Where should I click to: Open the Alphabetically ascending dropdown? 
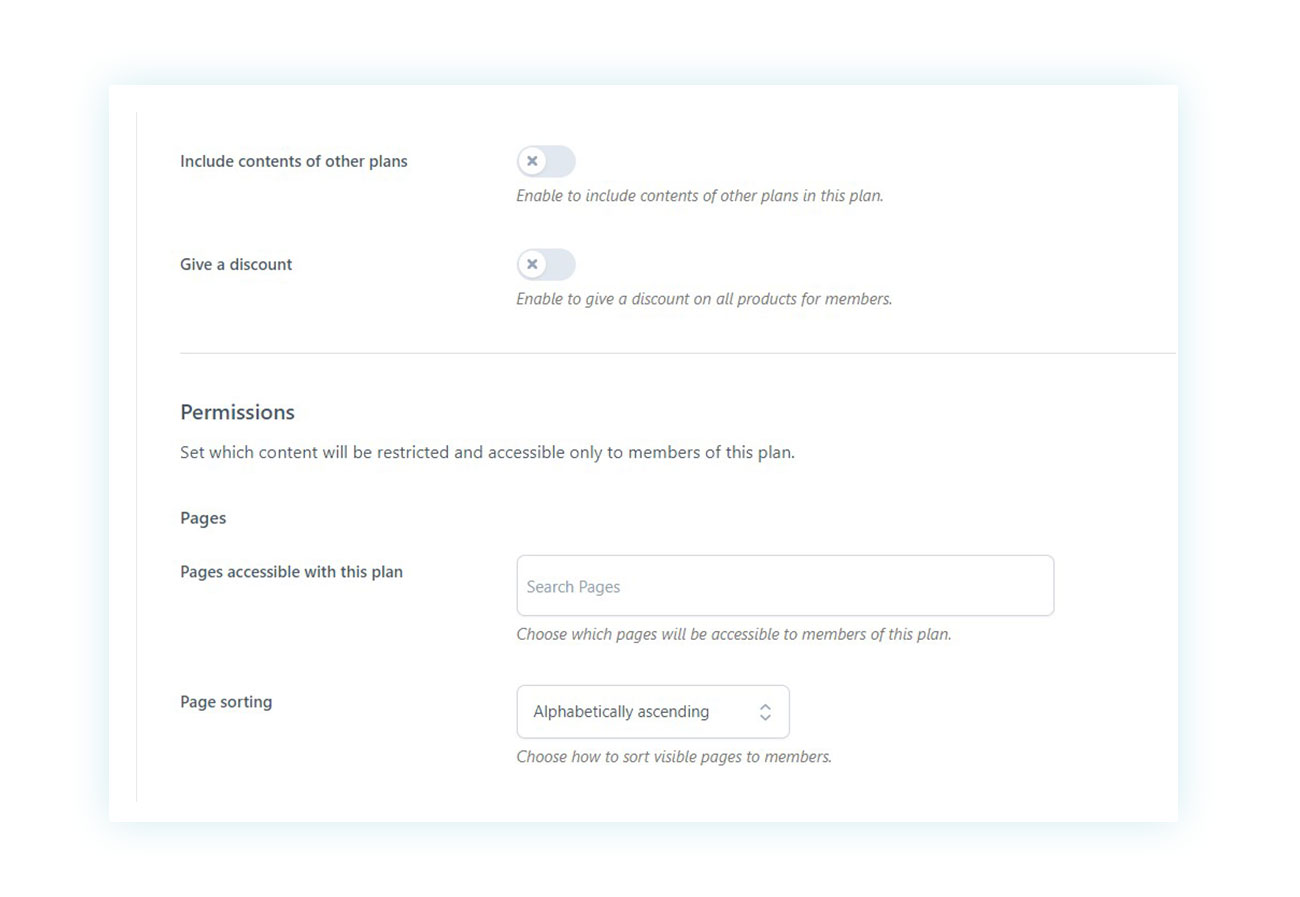653,712
